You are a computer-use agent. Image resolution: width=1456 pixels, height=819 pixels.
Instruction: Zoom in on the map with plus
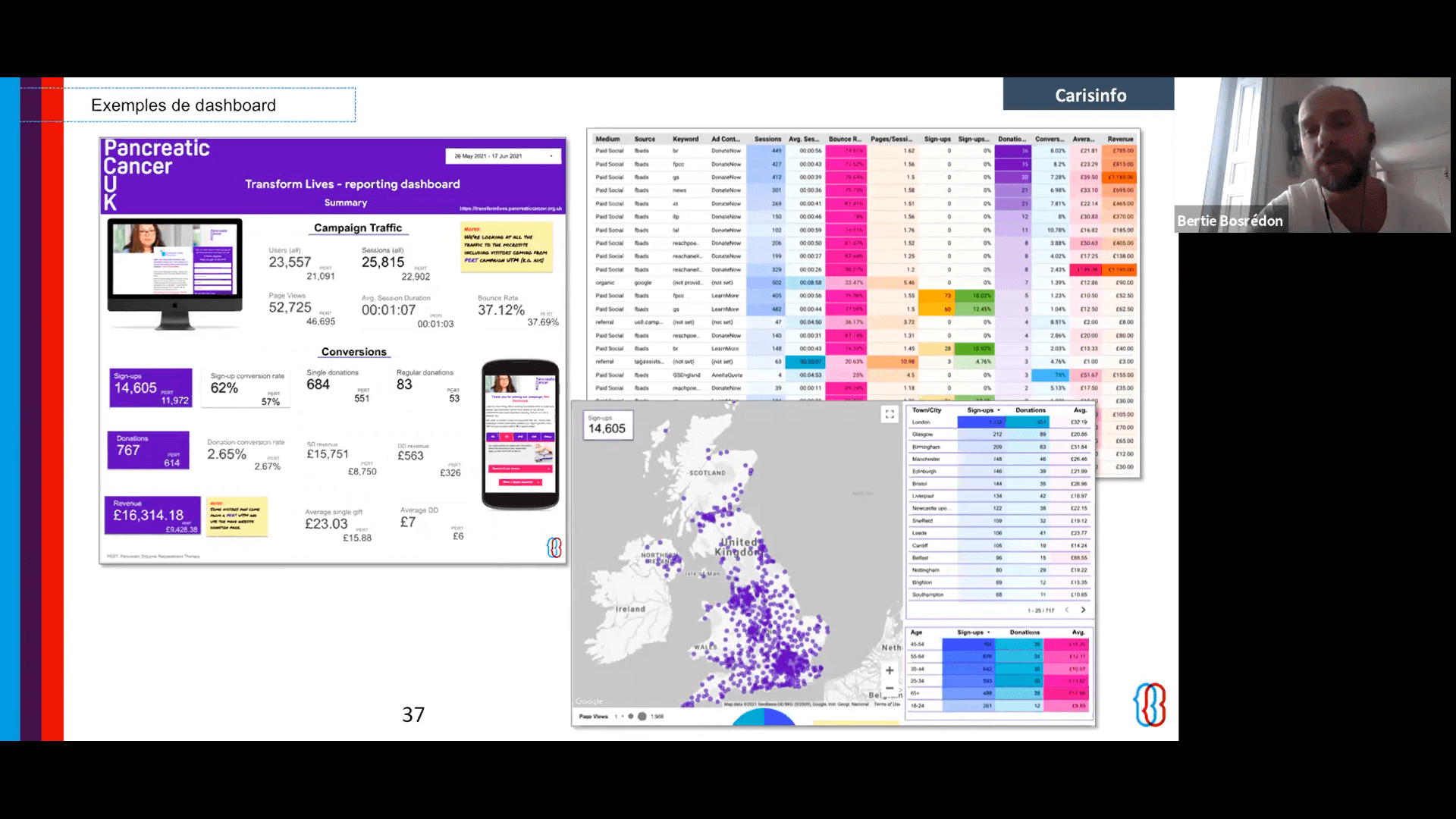coord(890,670)
